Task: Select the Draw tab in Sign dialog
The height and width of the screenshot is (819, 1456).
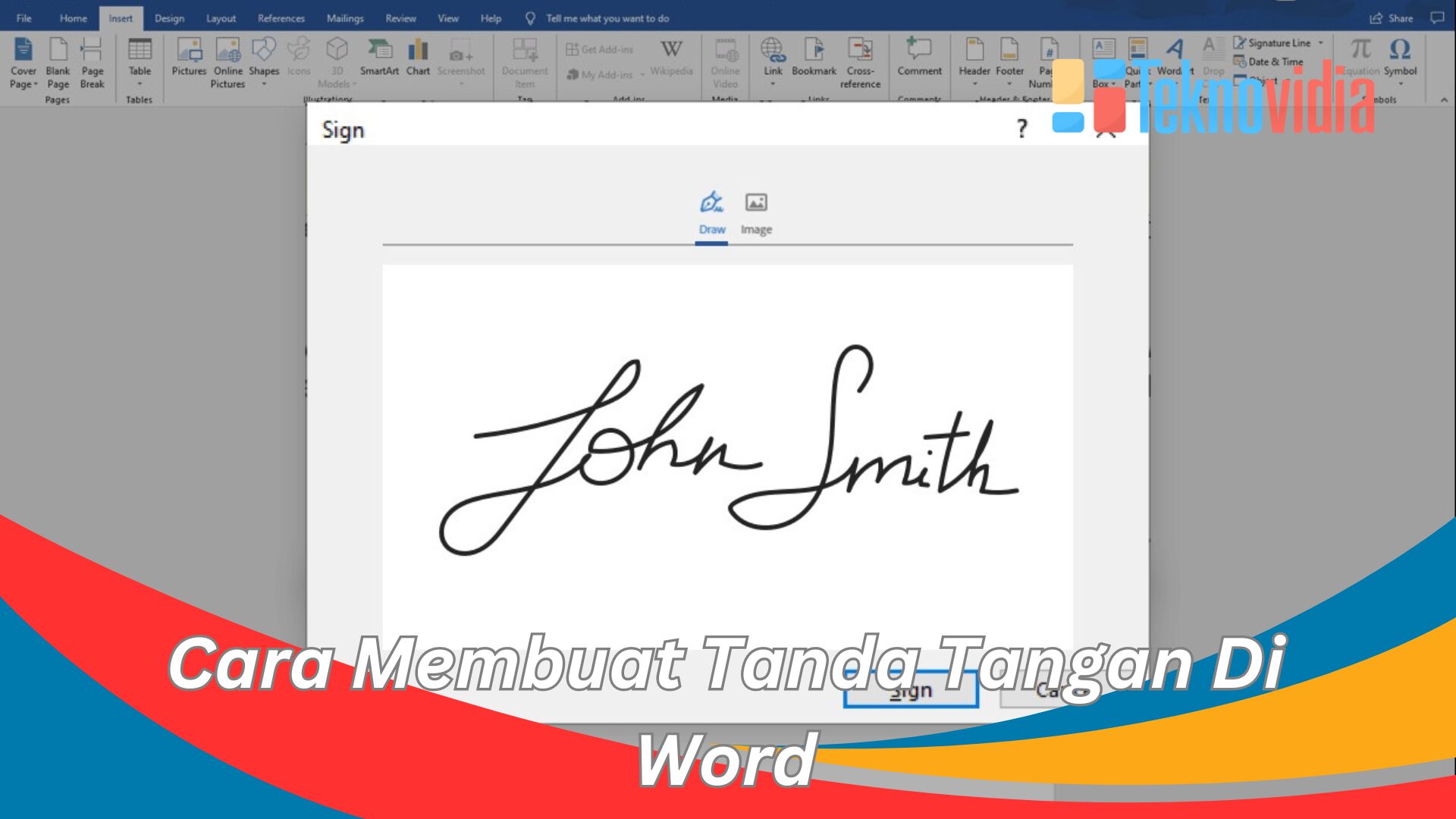Action: coord(711,213)
